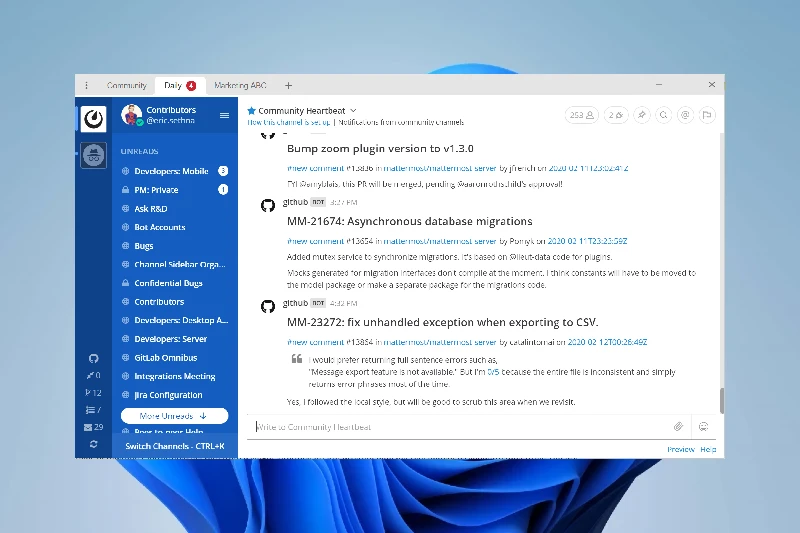Open the 2020-02-12T00:26:49Z timestamp link
800x533 pixels.
pyautogui.click(x=607, y=342)
